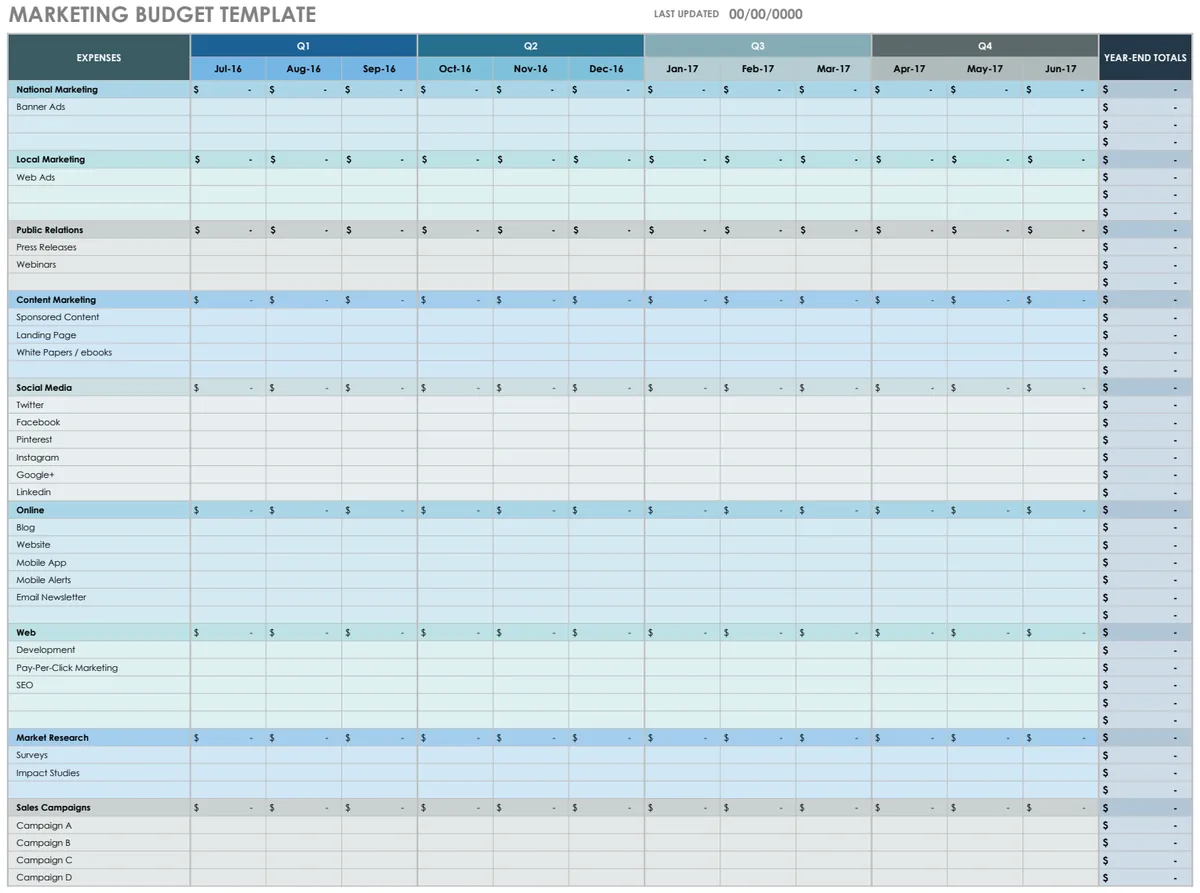The height and width of the screenshot is (893, 1200).
Task: Select the Banner Ads expense cell
Action: coord(99,107)
